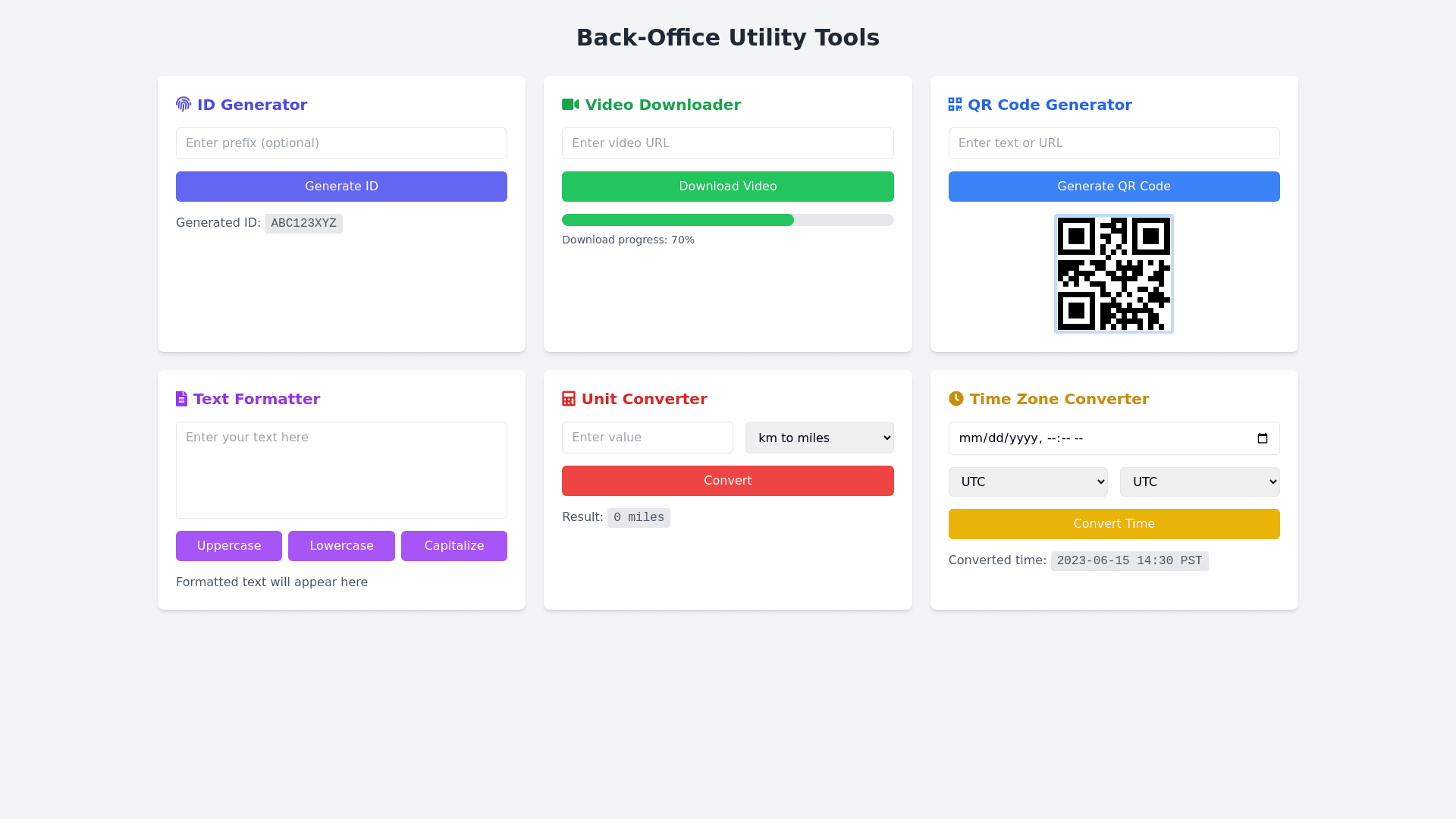1456x819 pixels.
Task: Apply Lowercase formatting
Action: (x=341, y=546)
